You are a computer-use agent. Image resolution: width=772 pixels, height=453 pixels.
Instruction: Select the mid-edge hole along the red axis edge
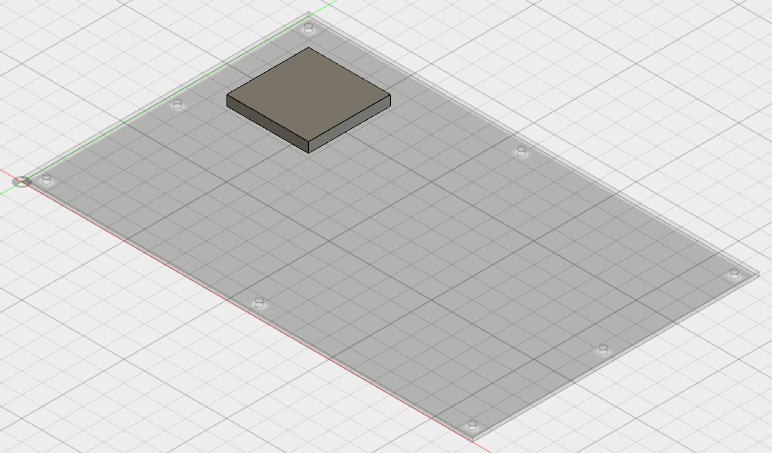259,302
